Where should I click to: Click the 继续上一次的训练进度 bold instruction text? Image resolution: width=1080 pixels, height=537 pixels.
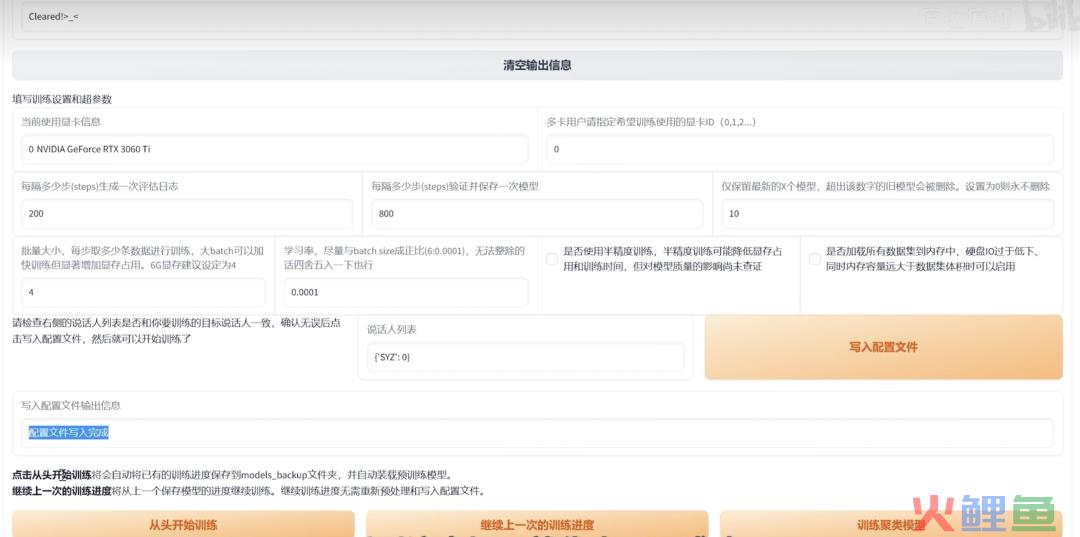click(62, 492)
